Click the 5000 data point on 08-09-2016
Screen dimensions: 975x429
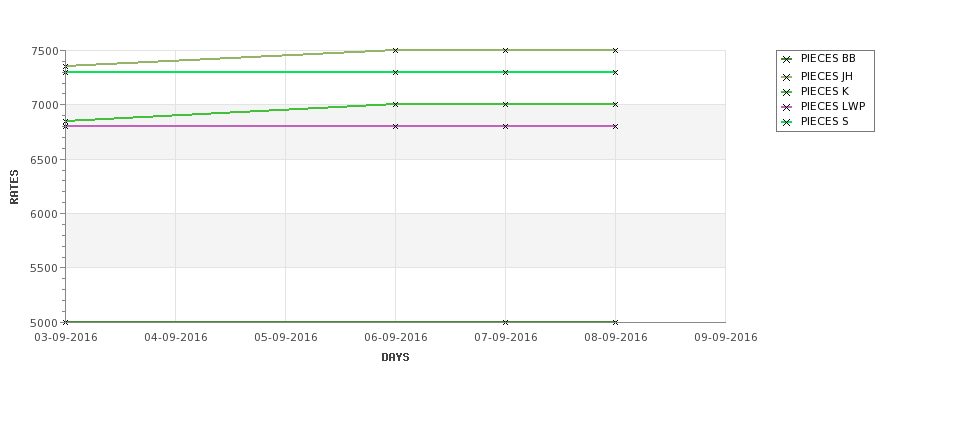click(616, 322)
